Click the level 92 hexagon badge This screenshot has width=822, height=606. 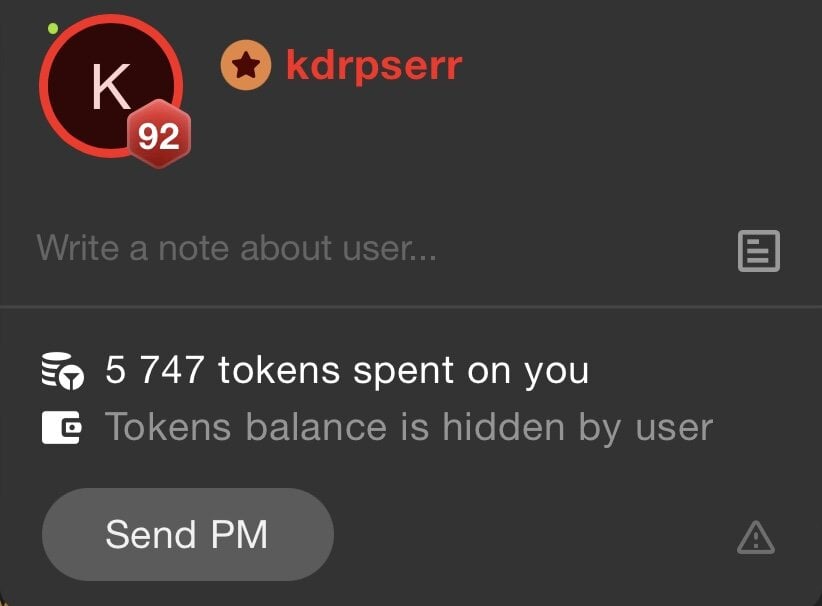159,135
